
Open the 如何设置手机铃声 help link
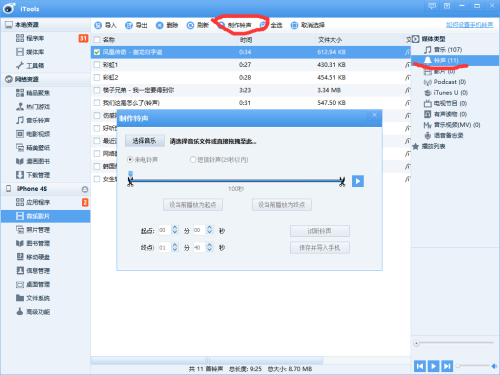pos(470,25)
